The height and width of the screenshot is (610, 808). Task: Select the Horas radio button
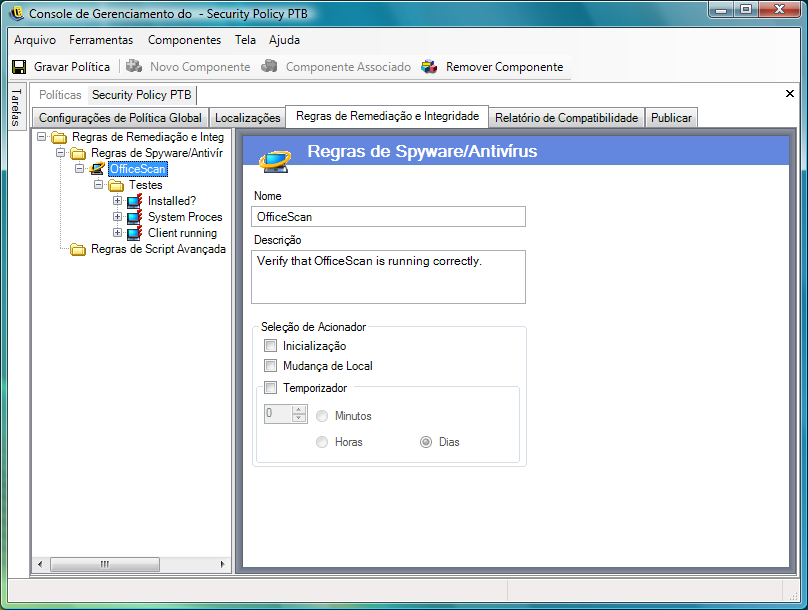tap(322, 442)
